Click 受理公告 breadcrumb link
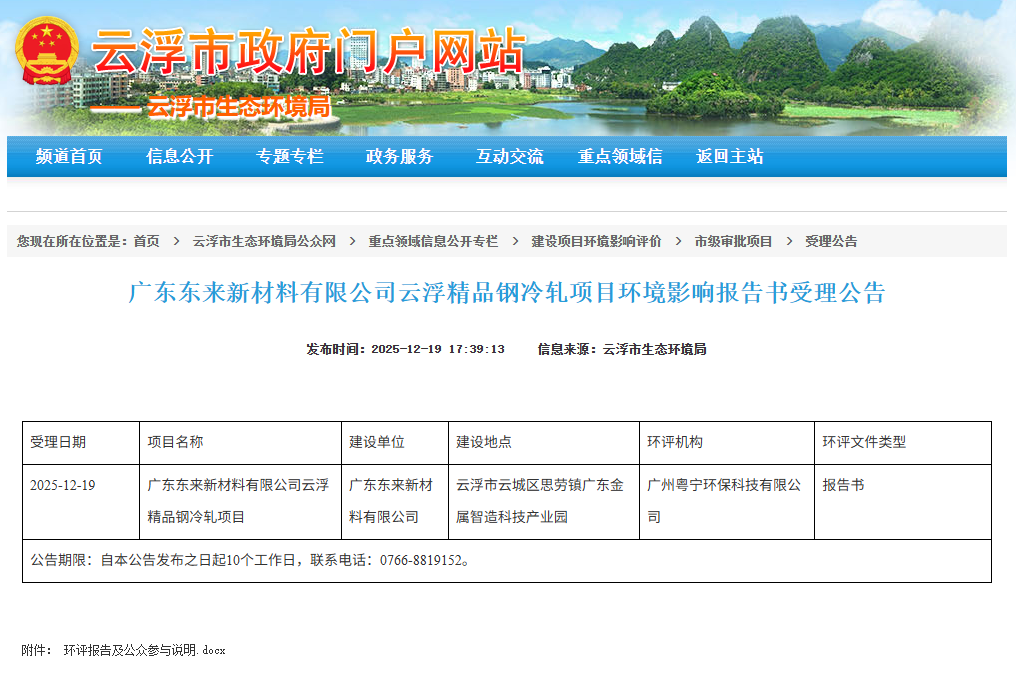Image resolution: width=1016 pixels, height=675 pixels. [x=831, y=241]
